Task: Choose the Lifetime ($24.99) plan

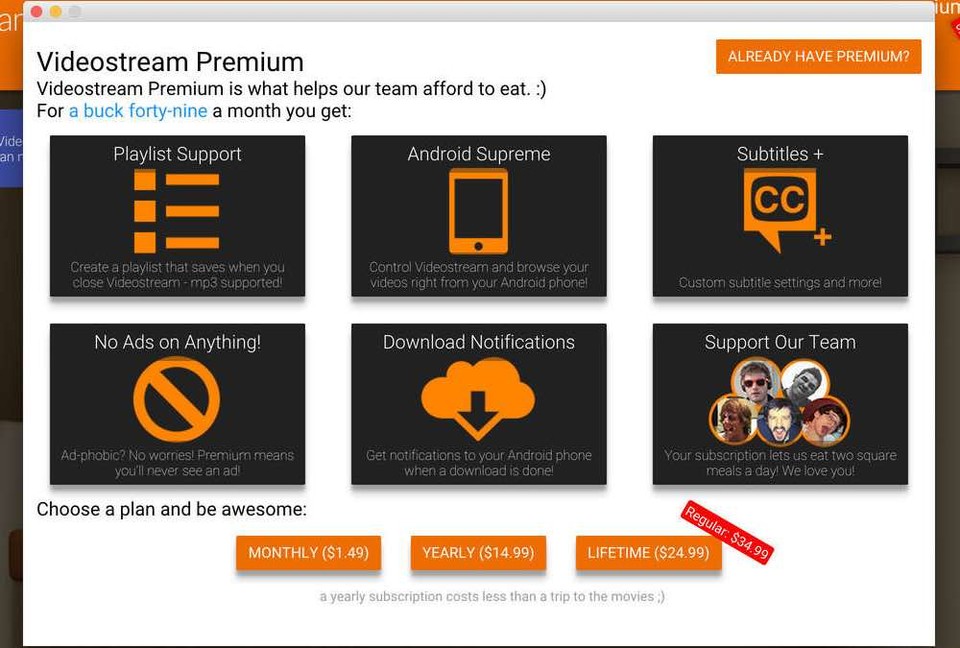Action: click(x=648, y=553)
